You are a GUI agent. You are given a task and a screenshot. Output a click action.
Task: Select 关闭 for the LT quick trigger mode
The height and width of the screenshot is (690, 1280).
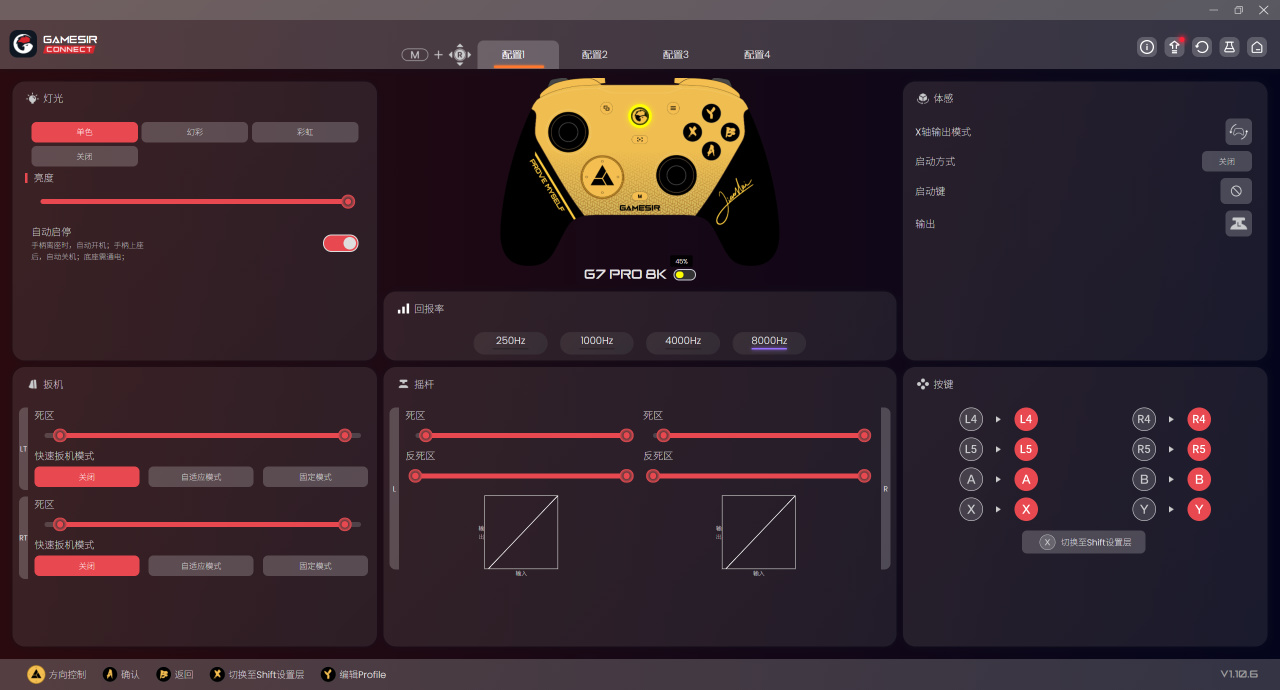[x=87, y=477]
